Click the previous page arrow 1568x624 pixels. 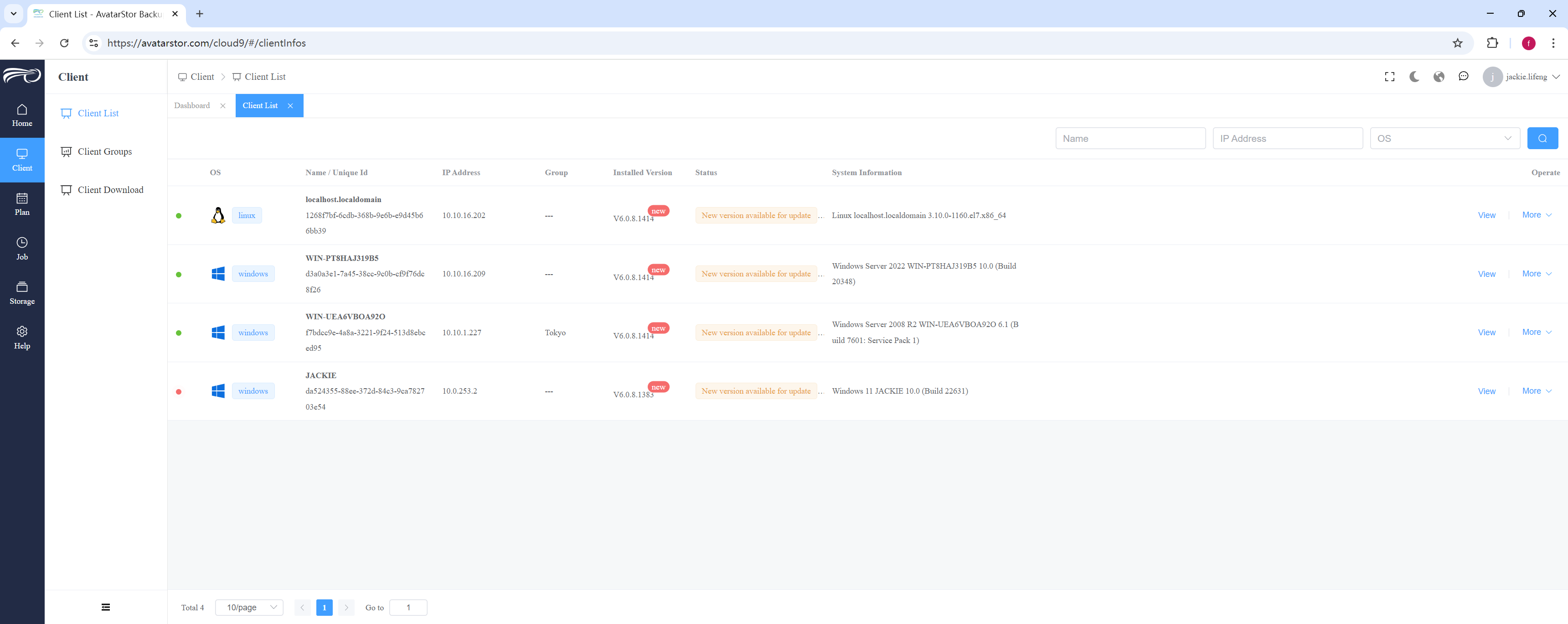tap(302, 607)
